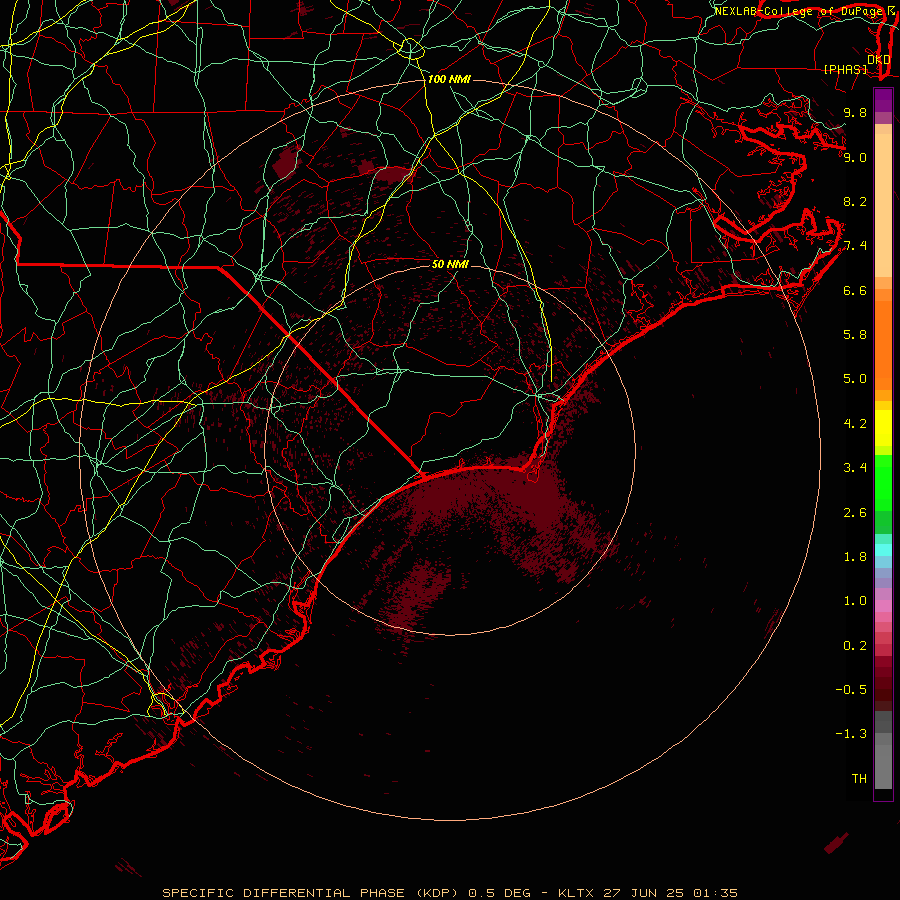Click the "100 NMI" range ring label

(449, 79)
